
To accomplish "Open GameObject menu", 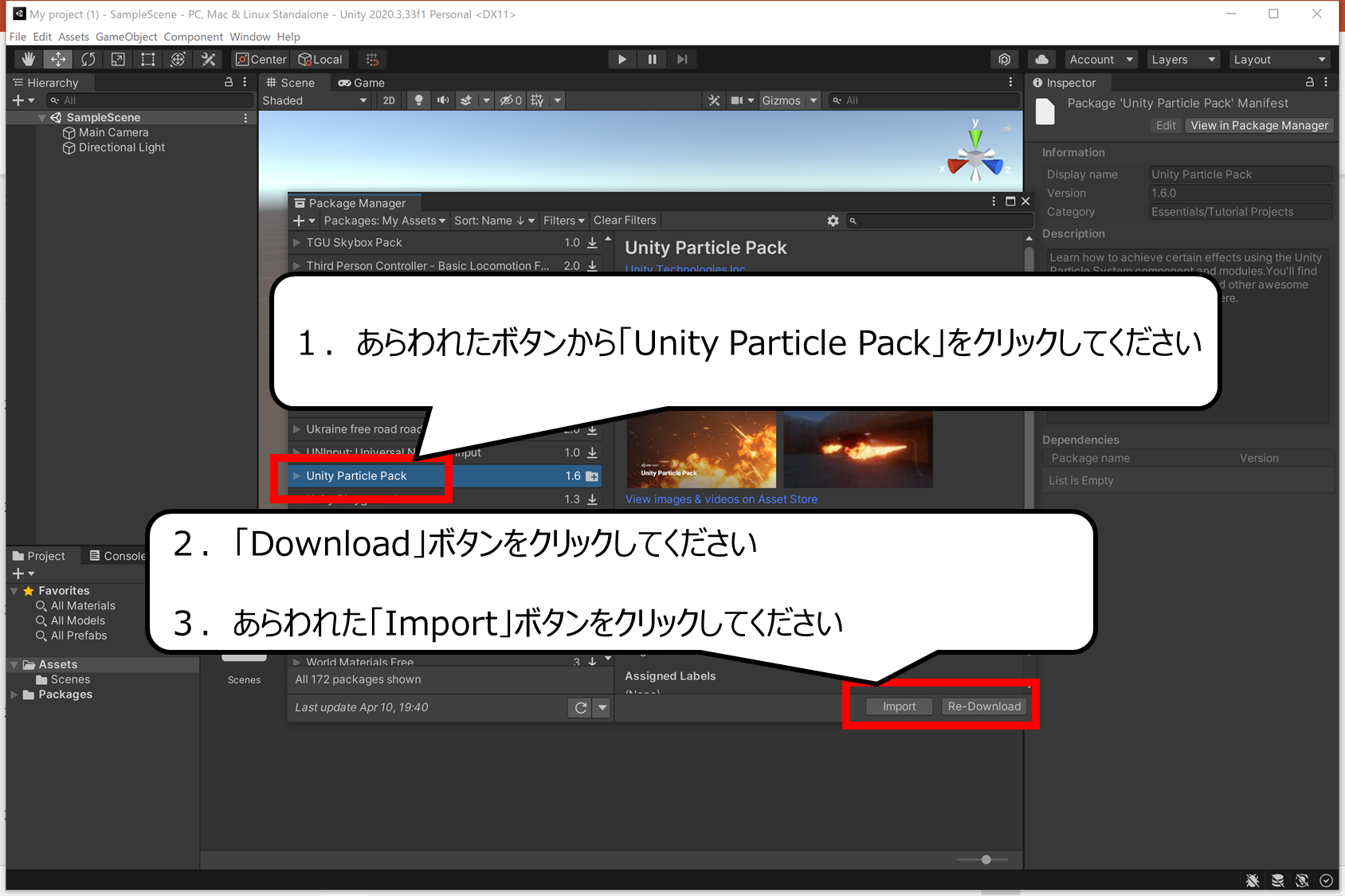I will click(126, 37).
